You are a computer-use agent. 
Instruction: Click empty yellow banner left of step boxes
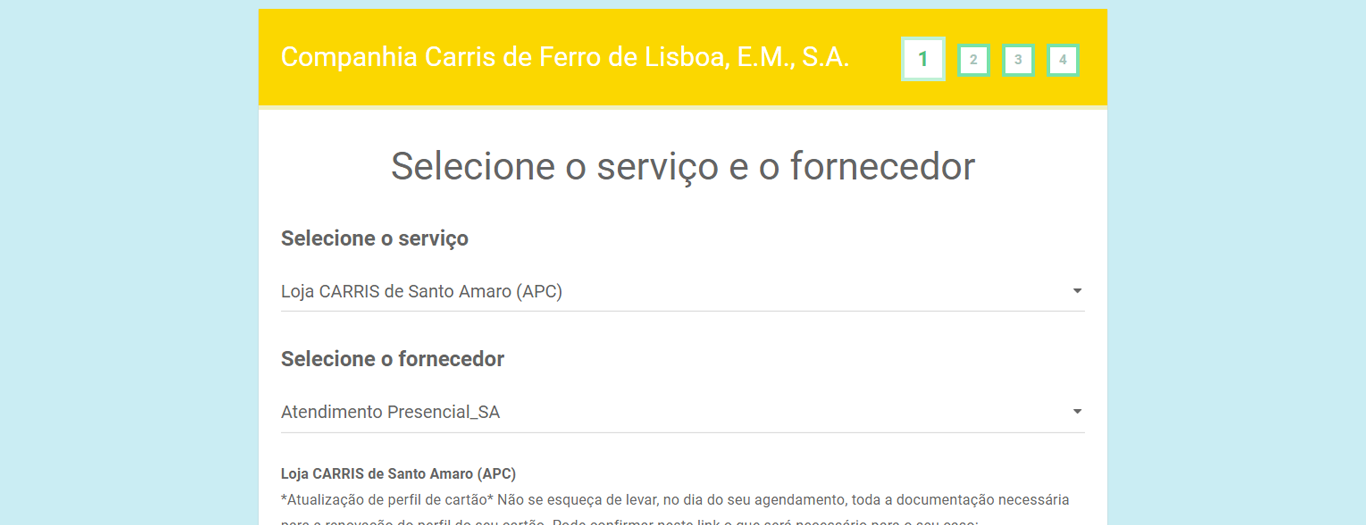coord(875,85)
